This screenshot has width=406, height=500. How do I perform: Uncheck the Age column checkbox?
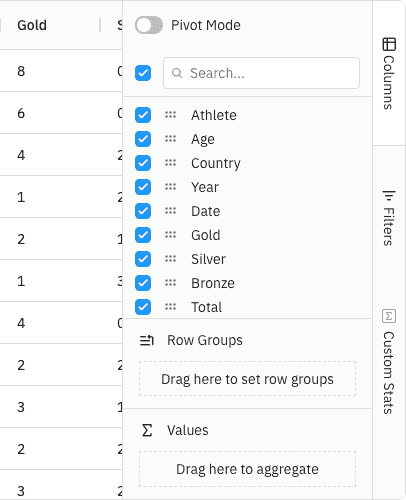(143, 139)
